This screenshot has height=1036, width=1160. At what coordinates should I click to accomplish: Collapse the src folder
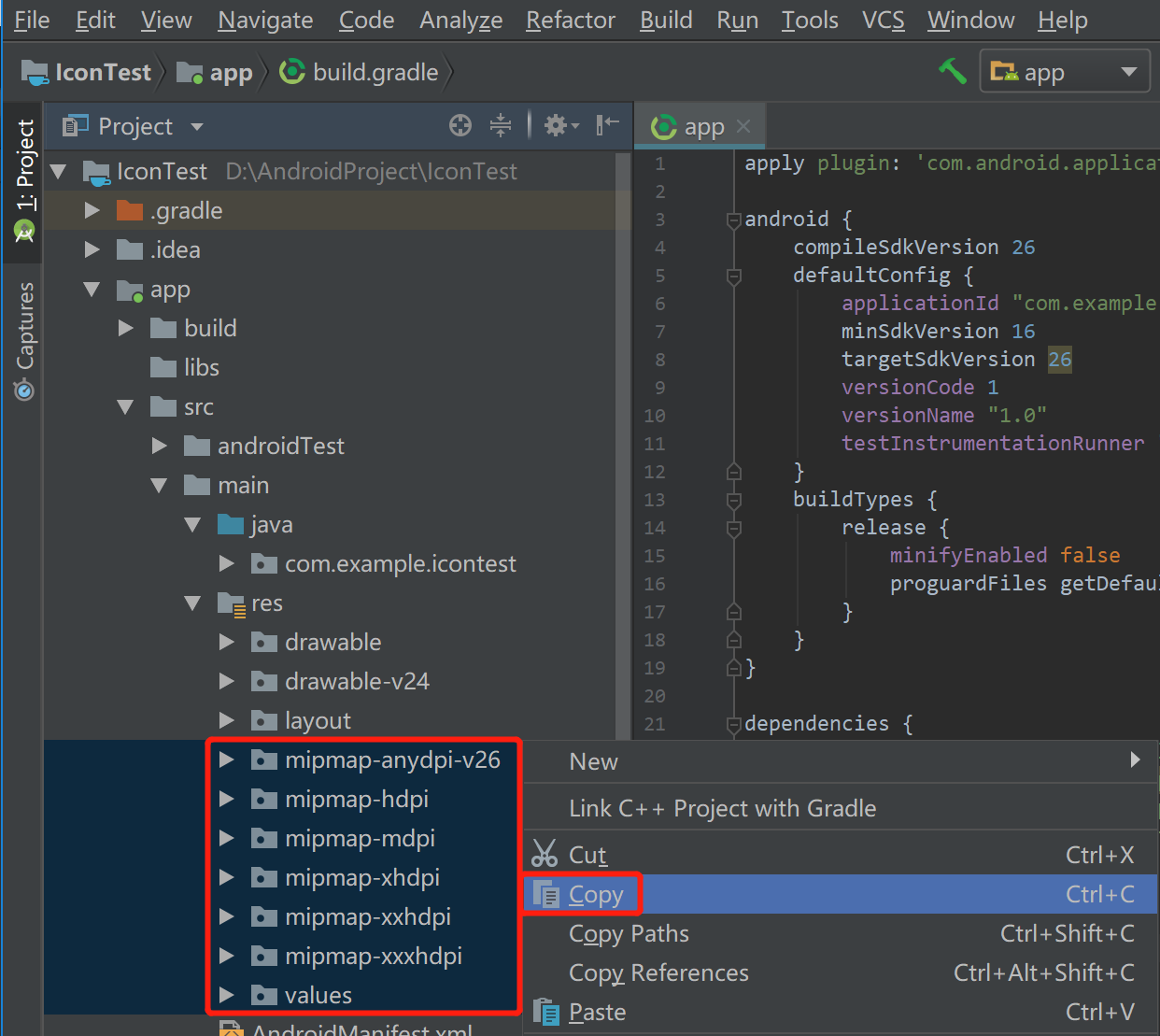coord(125,407)
